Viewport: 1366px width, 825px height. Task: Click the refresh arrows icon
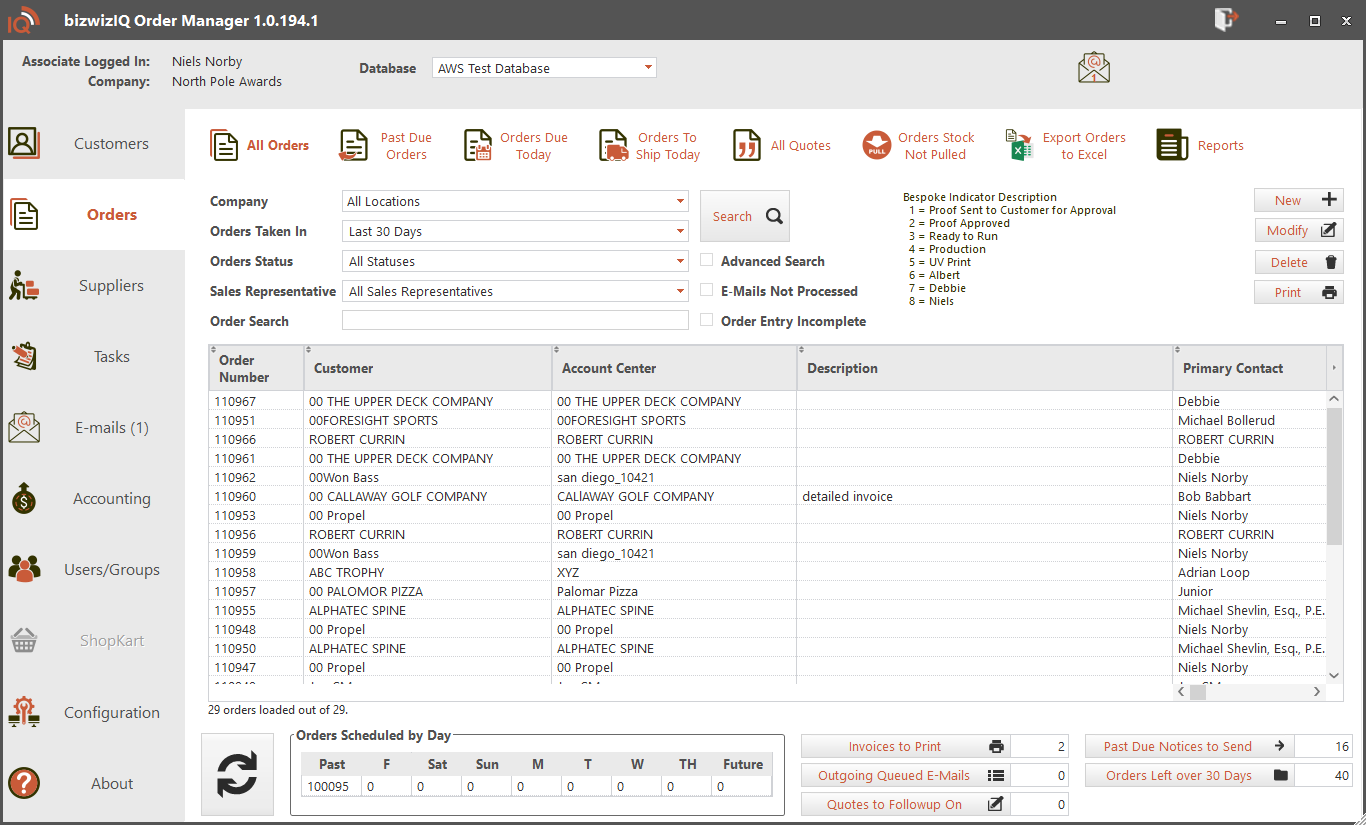[237, 774]
